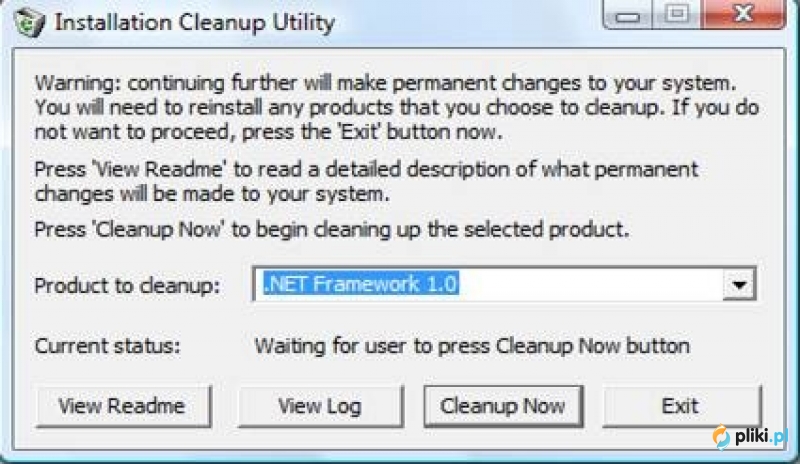Minimize the Installation Cleanup Utility window
Image resolution: width=800 pixels, height=464 pixels.
627,15
